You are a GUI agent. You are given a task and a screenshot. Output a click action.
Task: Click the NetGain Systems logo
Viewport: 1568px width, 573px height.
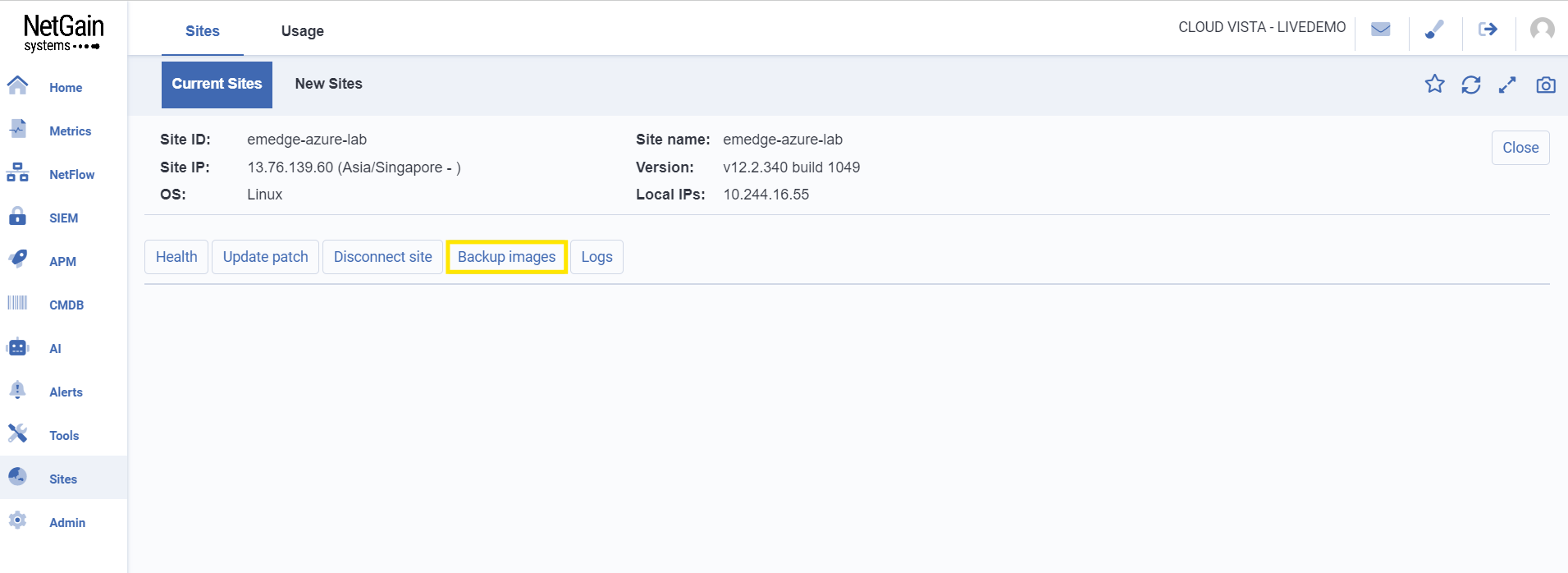[63, 33]
